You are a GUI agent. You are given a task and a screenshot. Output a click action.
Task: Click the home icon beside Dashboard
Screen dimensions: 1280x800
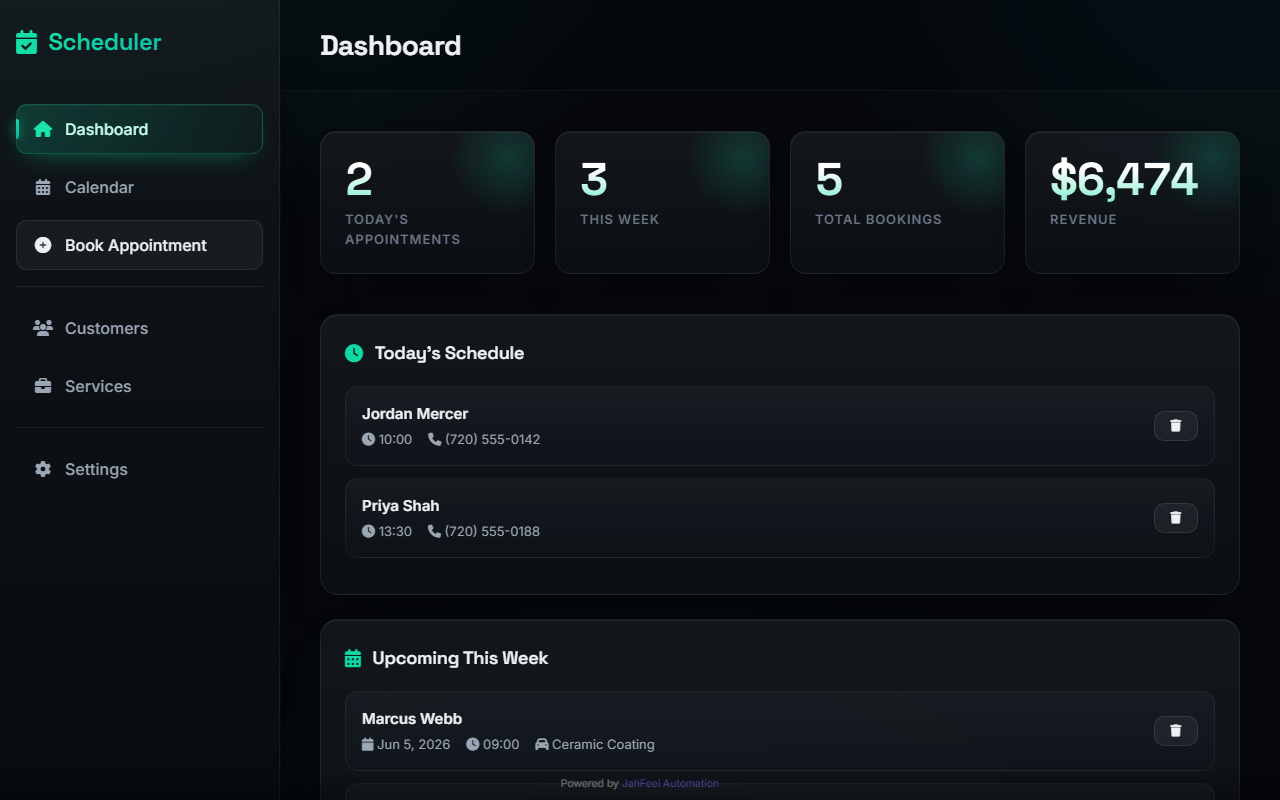43,129
